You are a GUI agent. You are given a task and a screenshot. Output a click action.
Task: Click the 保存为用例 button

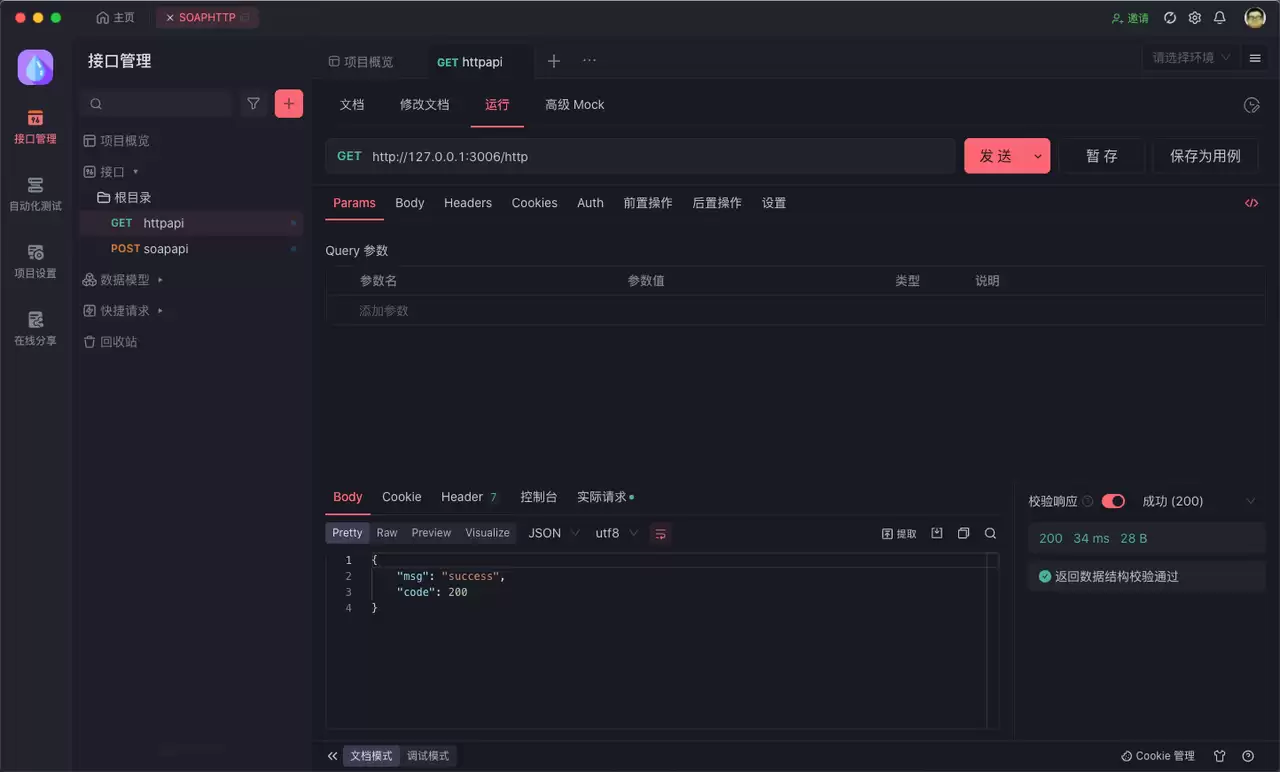click(1205, 156)
